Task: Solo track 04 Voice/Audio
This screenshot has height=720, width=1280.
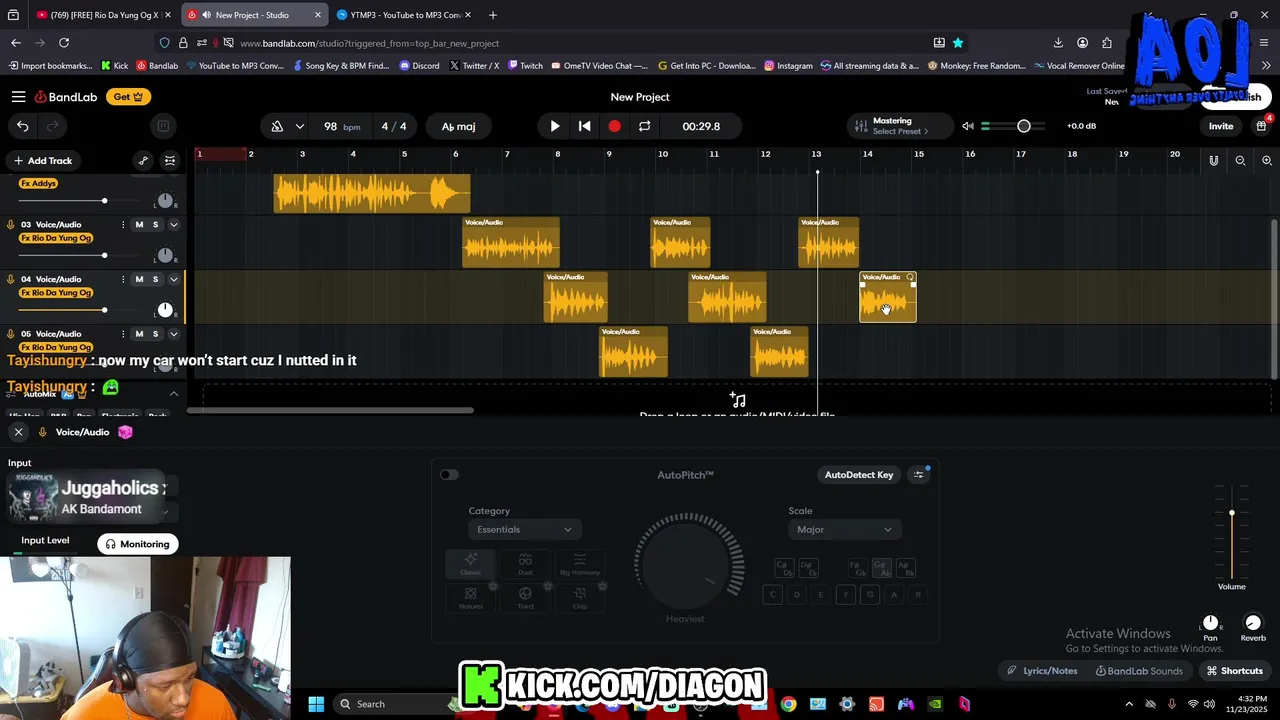Action: point(155,279)
